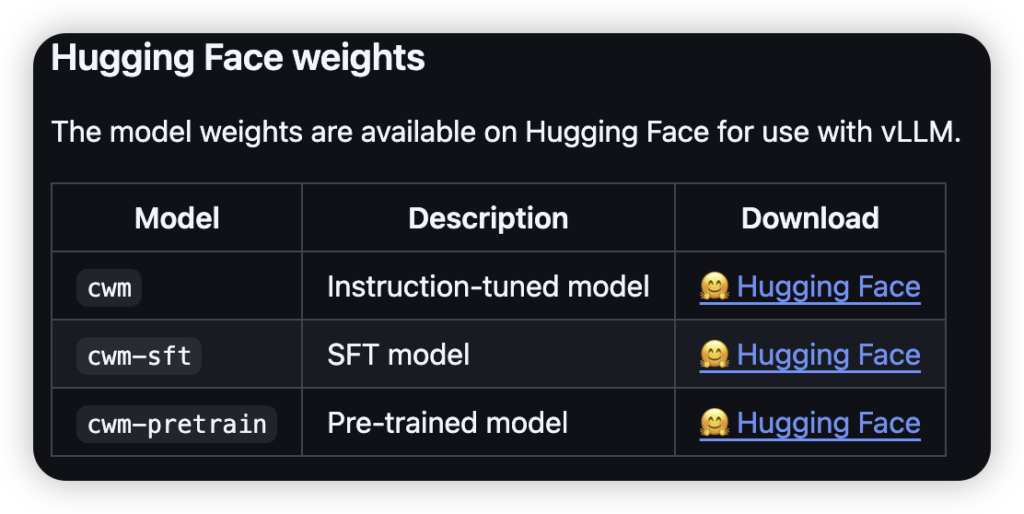
Task: Click the 'SFT model' description cell
Action: (398, 355)
